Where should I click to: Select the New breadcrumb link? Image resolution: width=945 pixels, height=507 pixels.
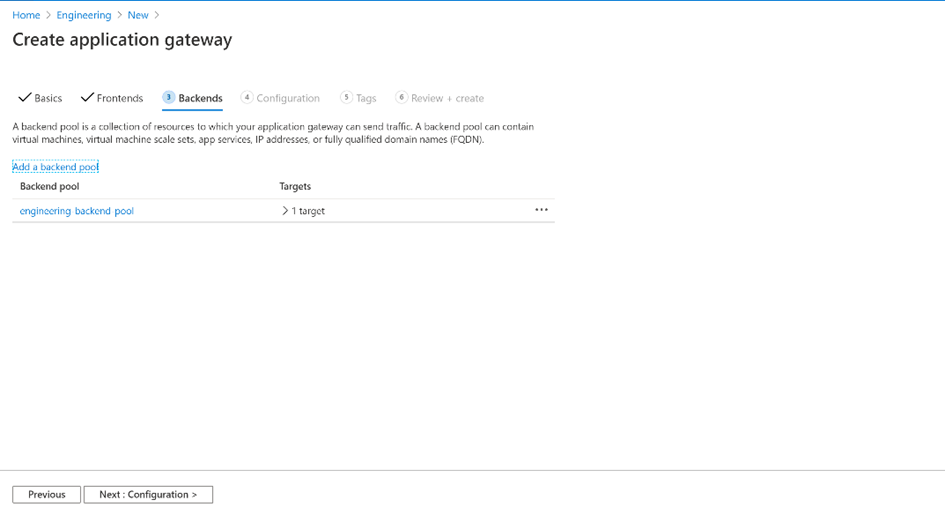(138, 15)
